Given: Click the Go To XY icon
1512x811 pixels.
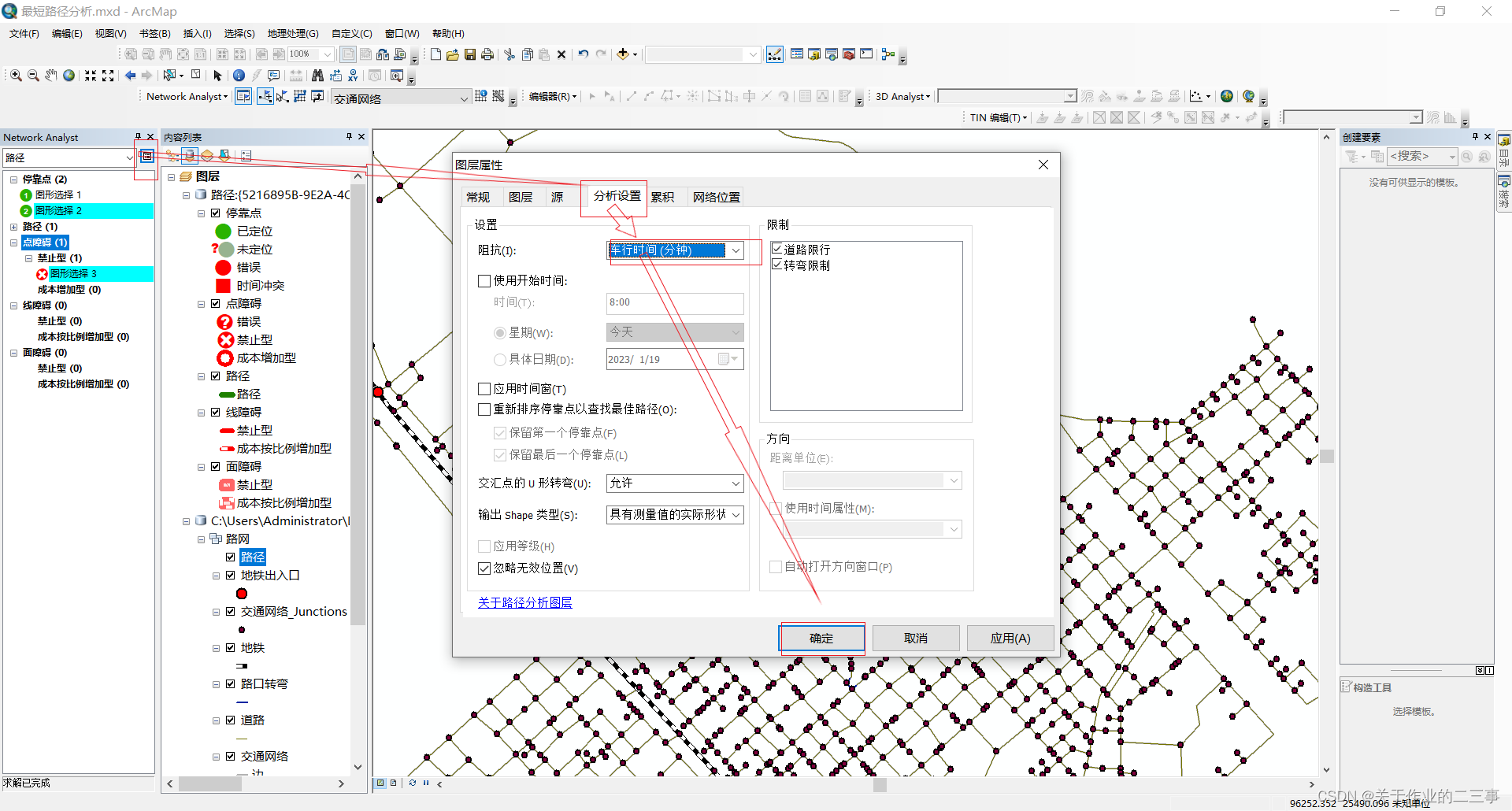Looking at the screenshot, I should [353, 76].
